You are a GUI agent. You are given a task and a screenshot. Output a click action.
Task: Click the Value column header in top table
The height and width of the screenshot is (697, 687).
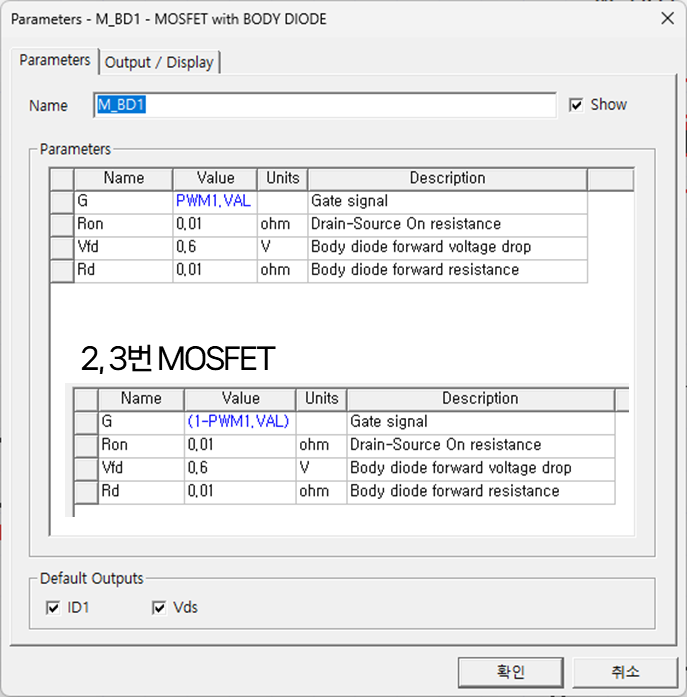coord(215,178)
